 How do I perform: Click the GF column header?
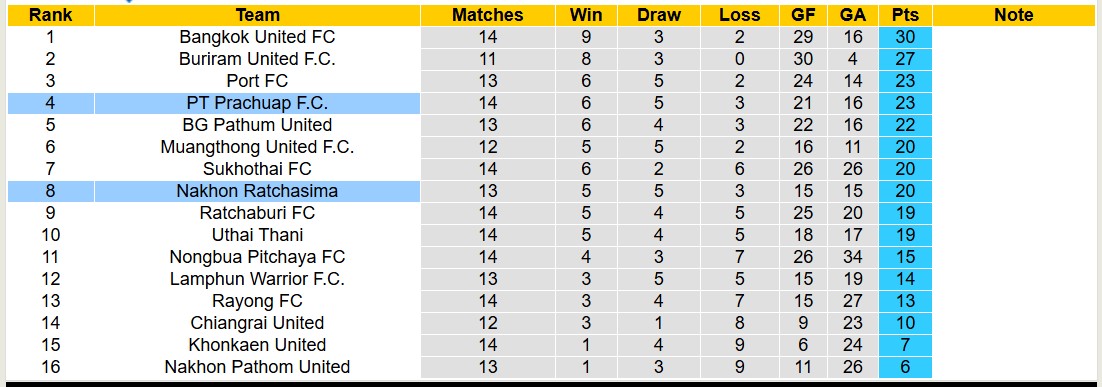tap(803, 15)
